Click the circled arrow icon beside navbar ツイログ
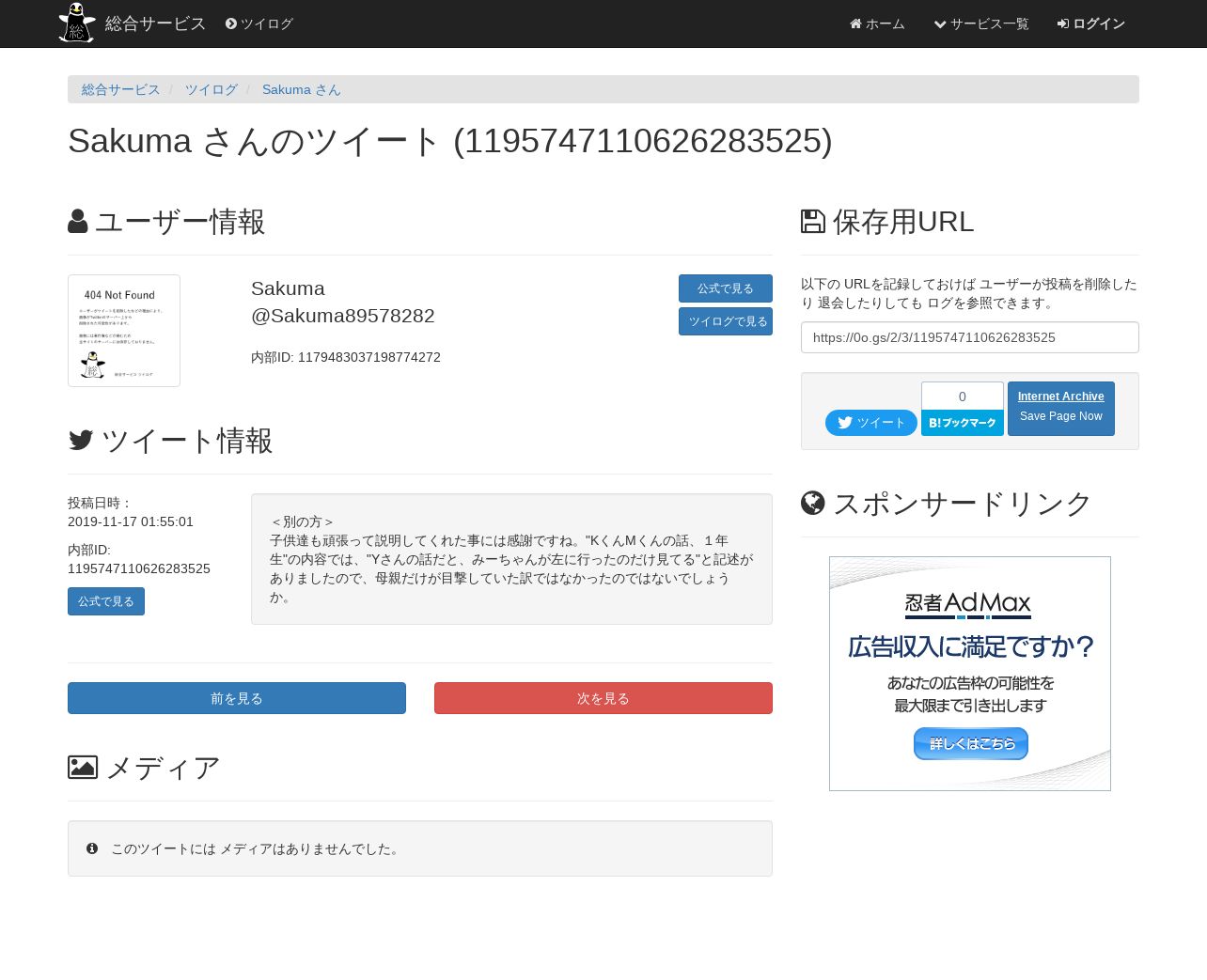Screen dimensions: 1207x980 click(x=231, y=23)
